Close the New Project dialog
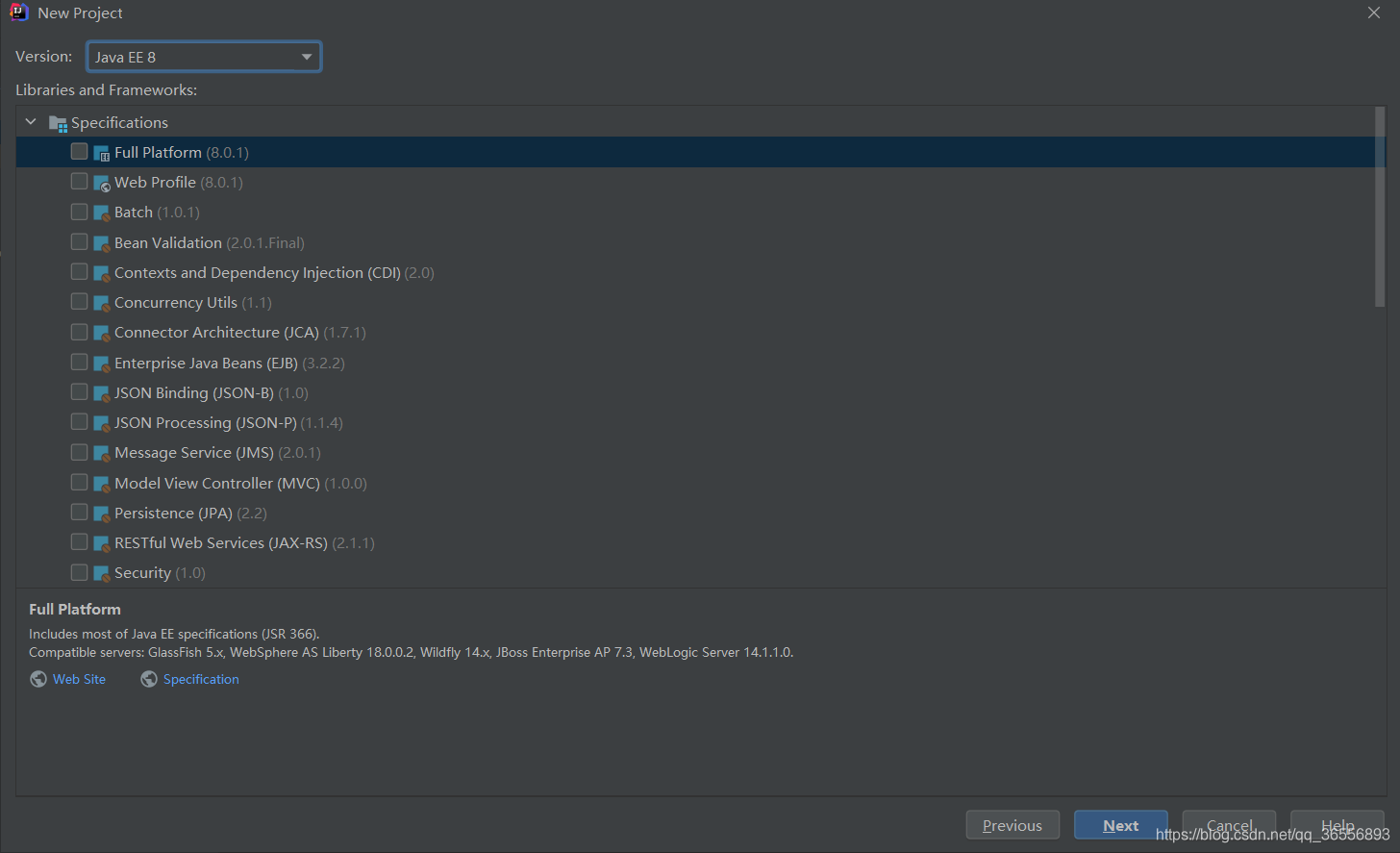The height and width of the screenshot is (853, 1400). pyautogui.click(x=1374, y=13)
